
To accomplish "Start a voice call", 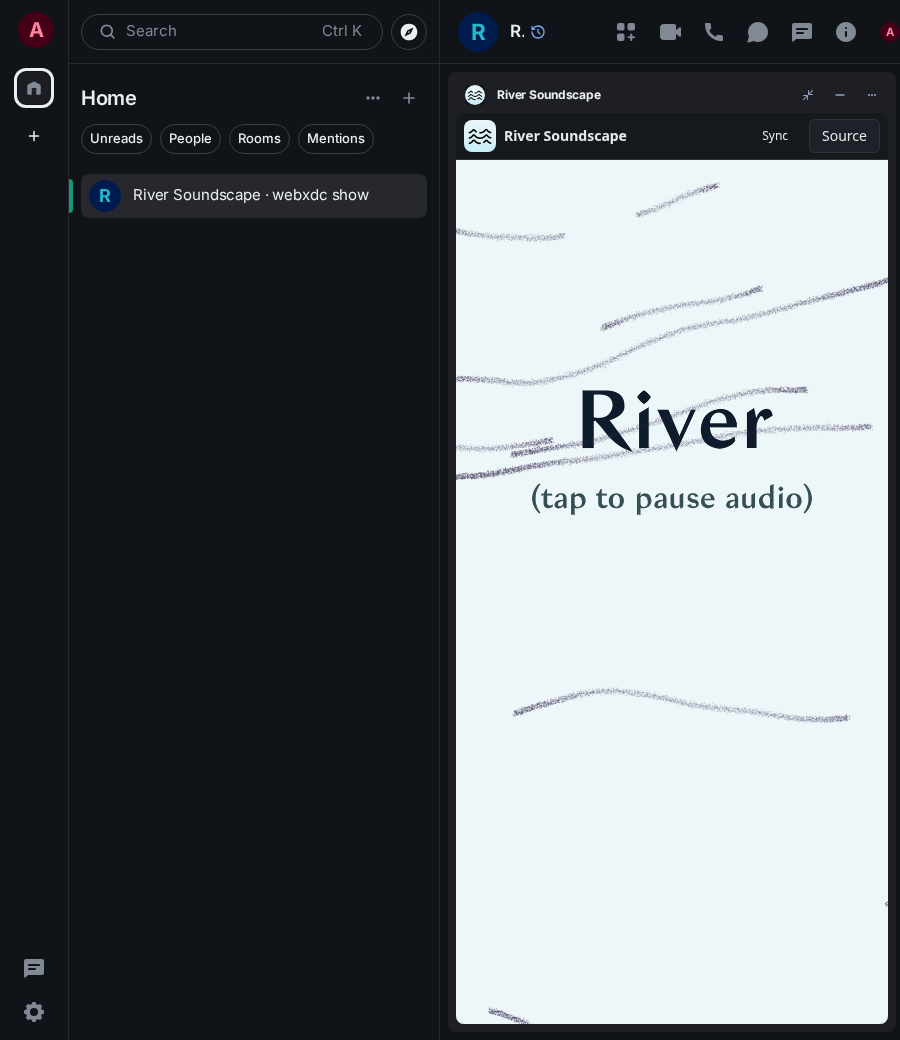I will click(714, 32).
